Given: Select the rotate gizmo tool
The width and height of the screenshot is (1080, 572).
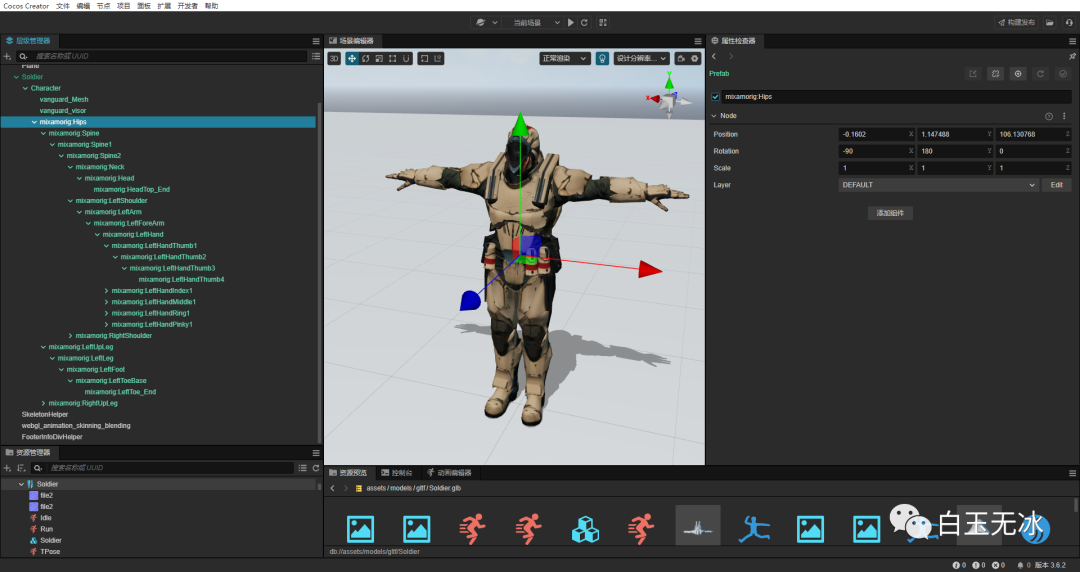Looking at the screenshot, I should [365, 59].
